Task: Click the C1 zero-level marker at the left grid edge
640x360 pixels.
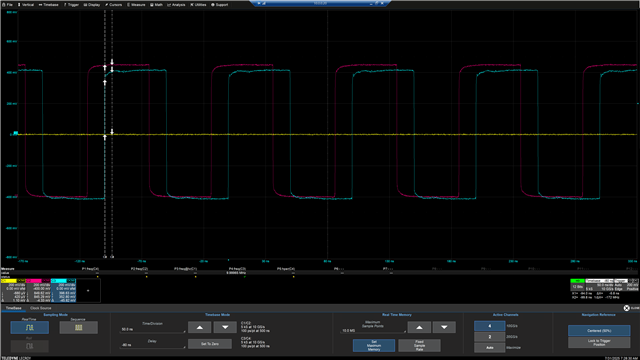Action: (x=16, y=133)
